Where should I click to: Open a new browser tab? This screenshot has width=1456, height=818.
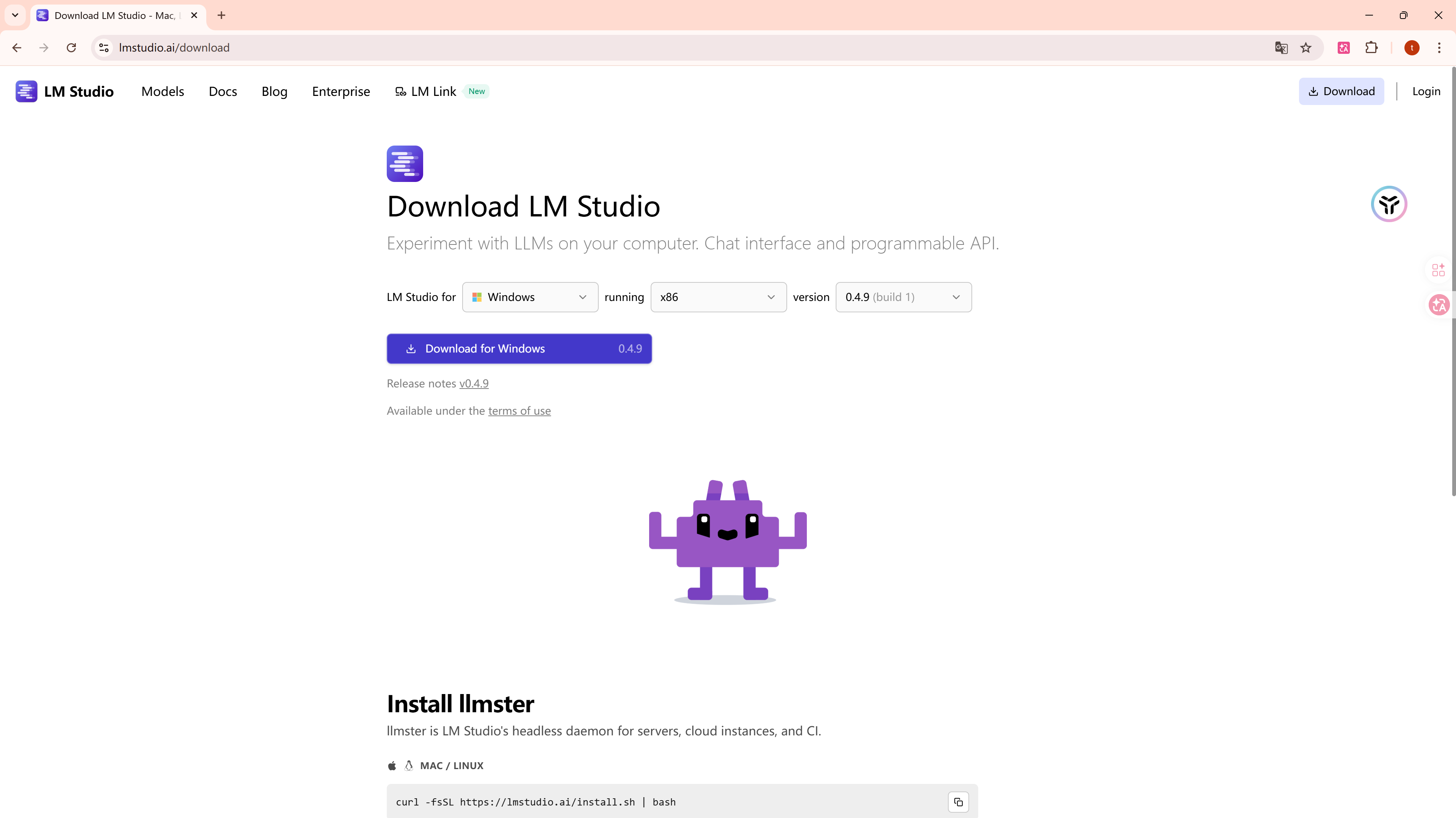coord(221,15)
